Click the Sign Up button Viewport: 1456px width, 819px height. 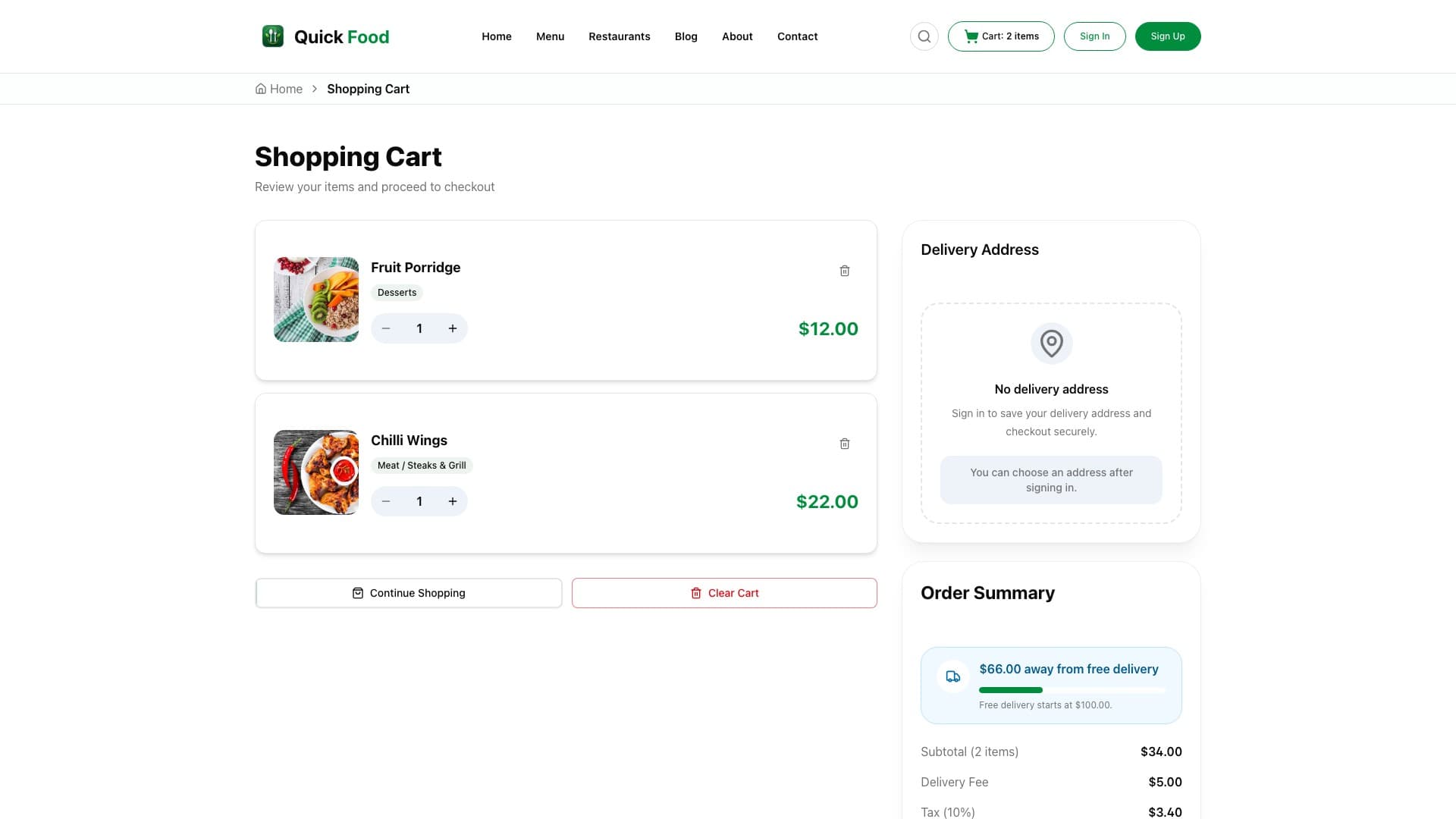[1168, 36]
